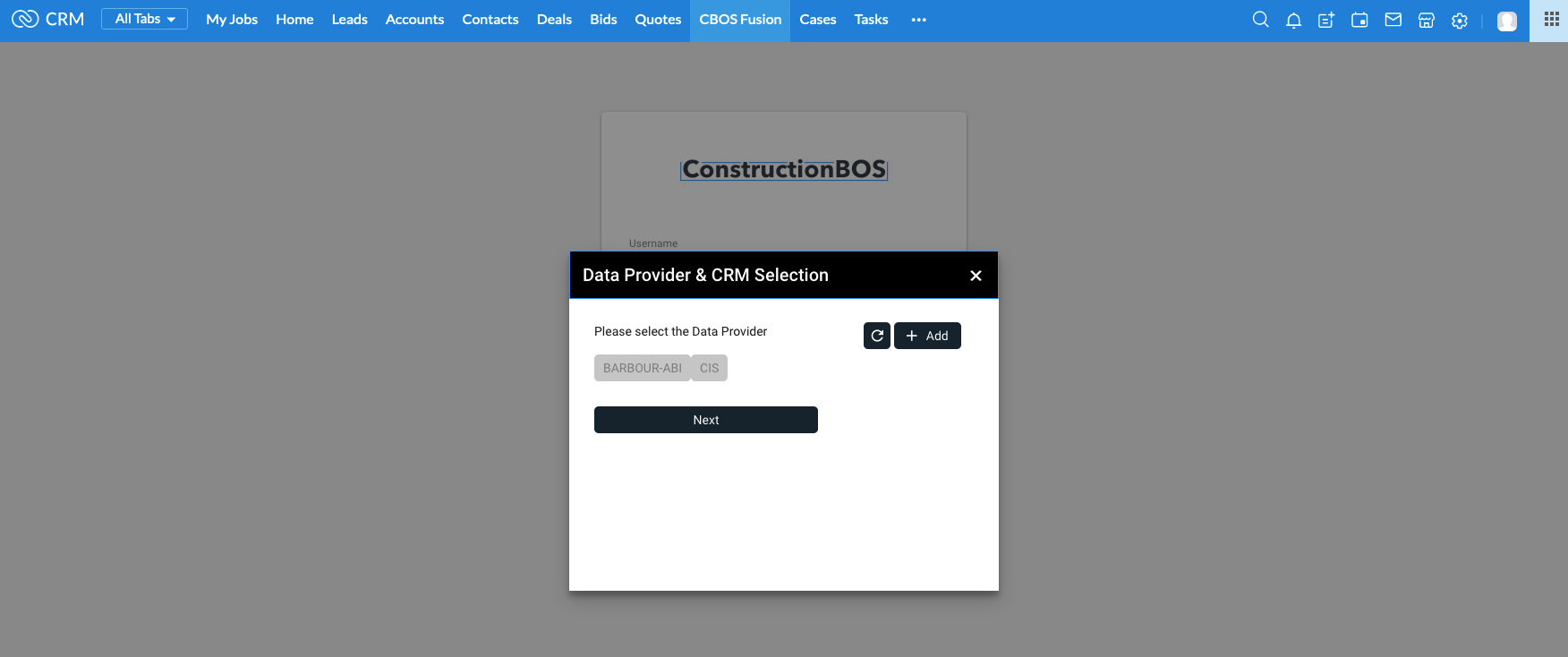The image size is (1568, 657).
Task: Click the Username field label
Action: pos(653,243)
